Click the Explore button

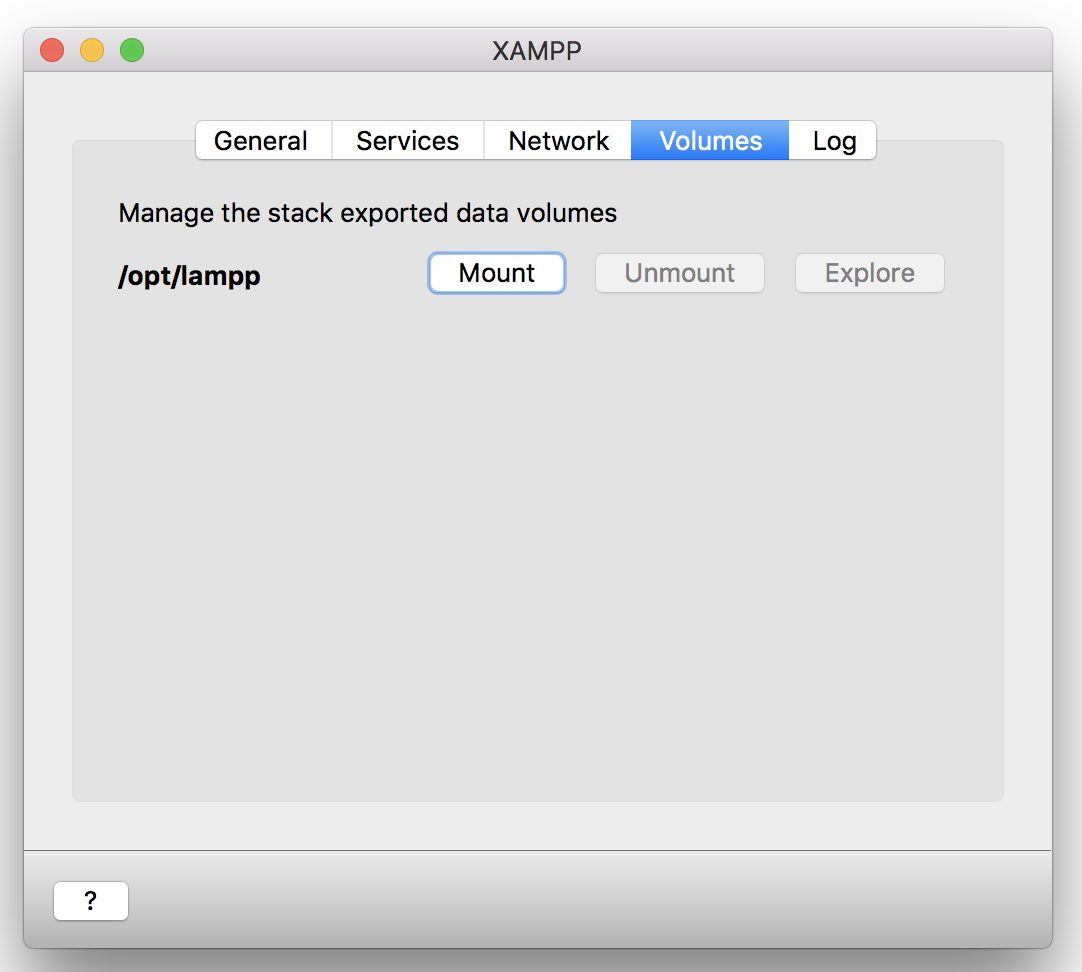[x=869, y=273]
